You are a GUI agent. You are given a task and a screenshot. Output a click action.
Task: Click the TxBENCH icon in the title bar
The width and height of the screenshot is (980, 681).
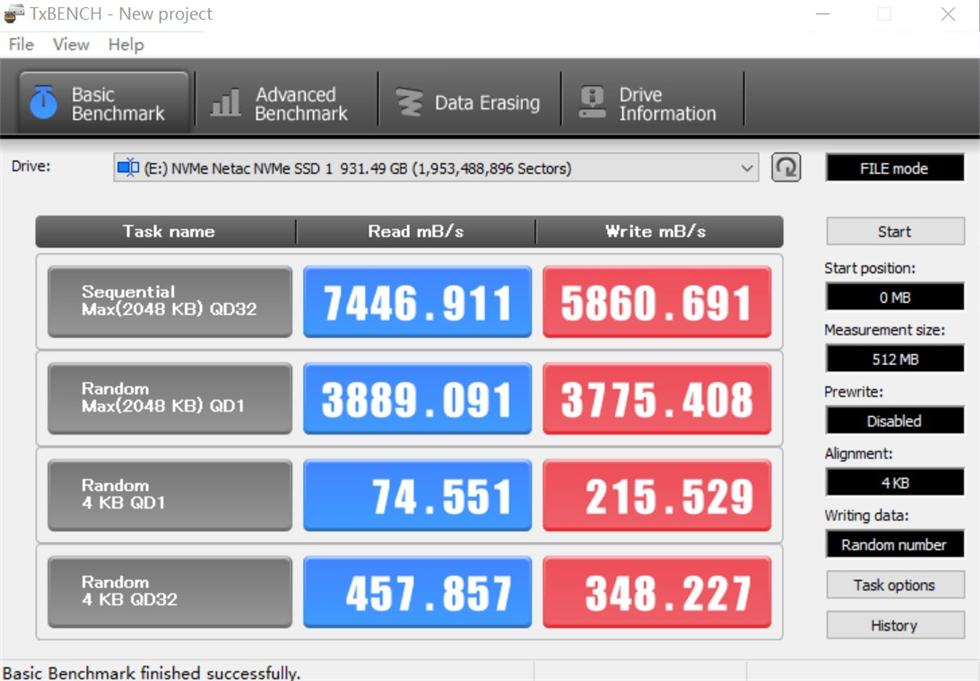click(x=14, y=13)
